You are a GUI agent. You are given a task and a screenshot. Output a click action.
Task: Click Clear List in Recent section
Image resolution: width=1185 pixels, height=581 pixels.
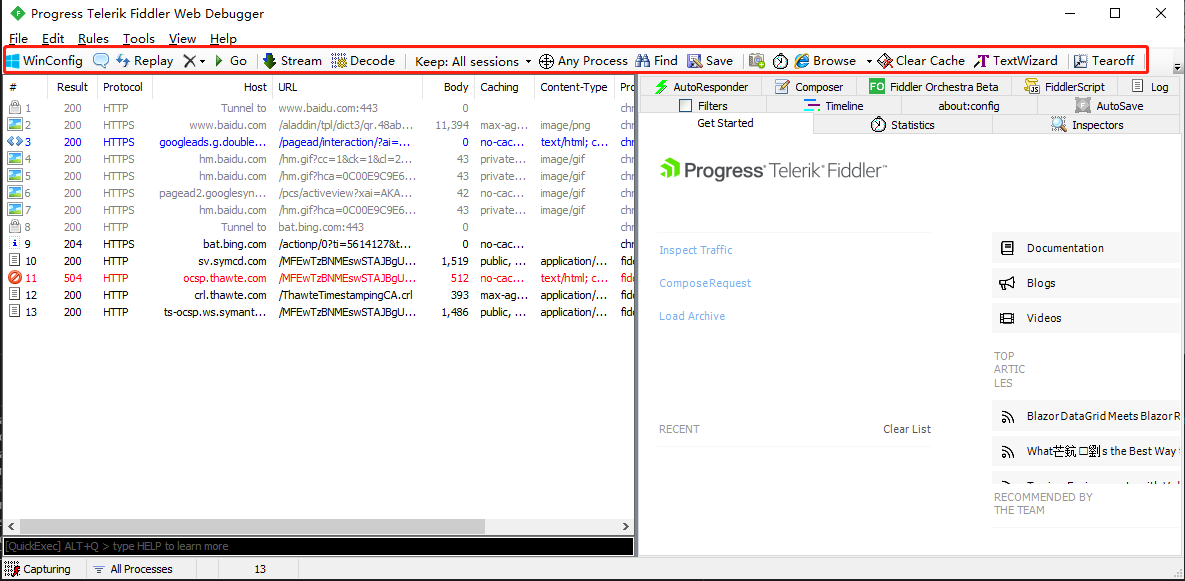907,429
